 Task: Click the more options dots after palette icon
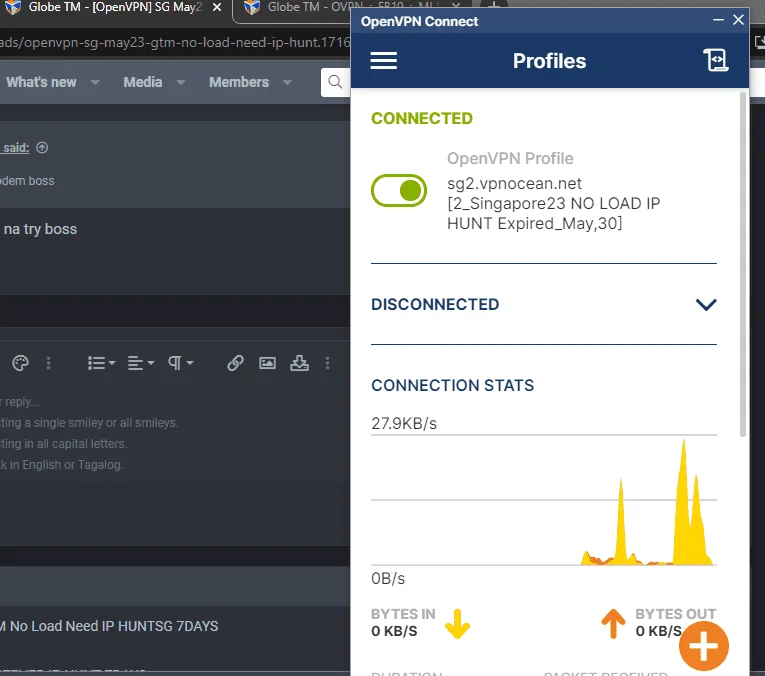tap(48, 363)
